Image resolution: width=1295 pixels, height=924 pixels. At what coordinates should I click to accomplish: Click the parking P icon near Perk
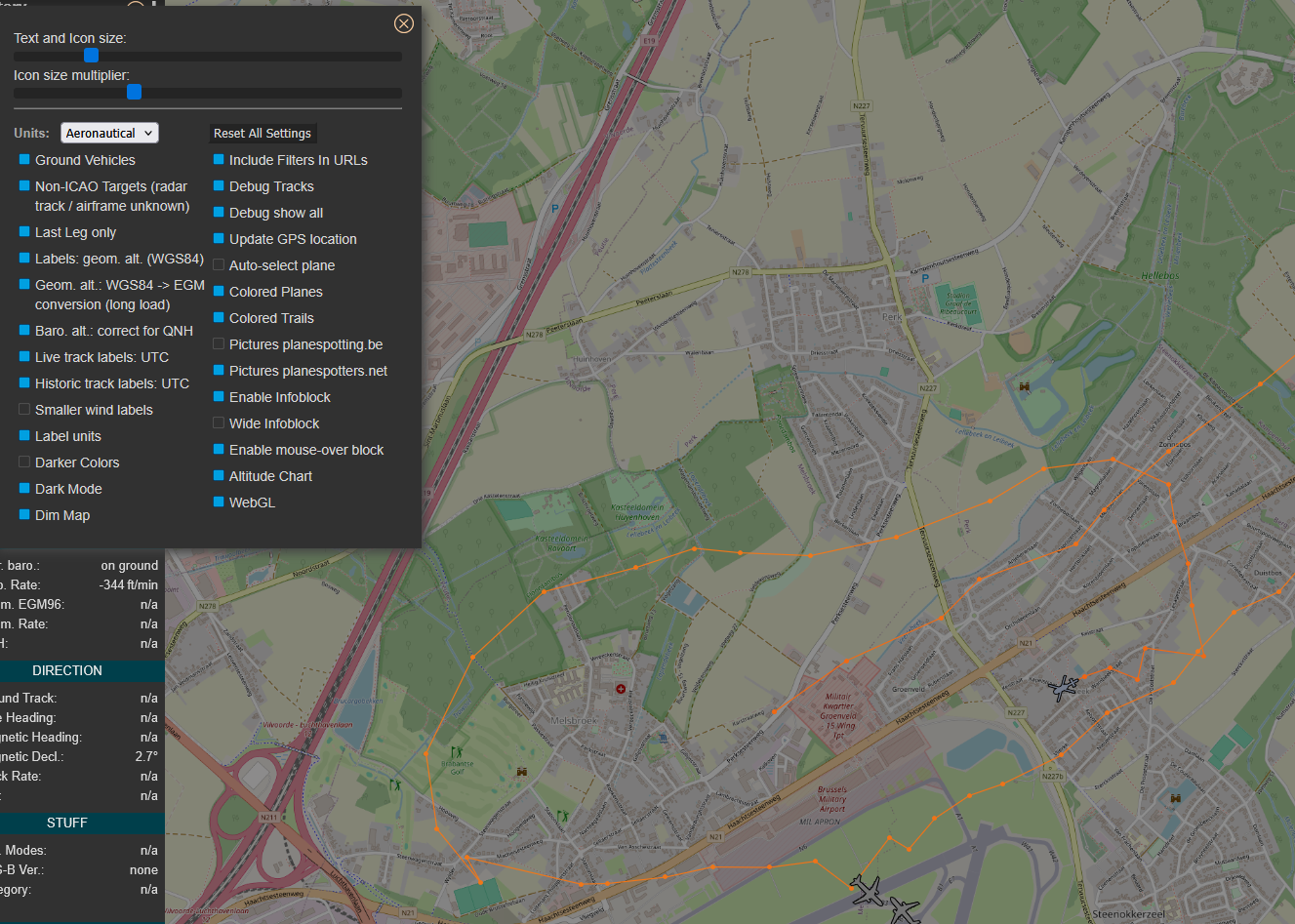925,278
